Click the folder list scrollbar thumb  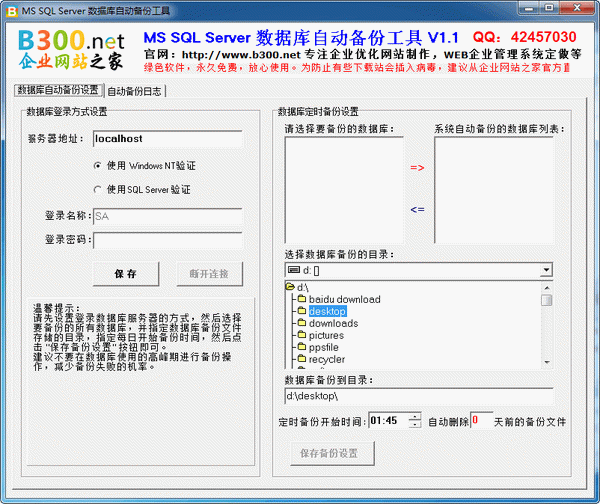click(547, 300)
